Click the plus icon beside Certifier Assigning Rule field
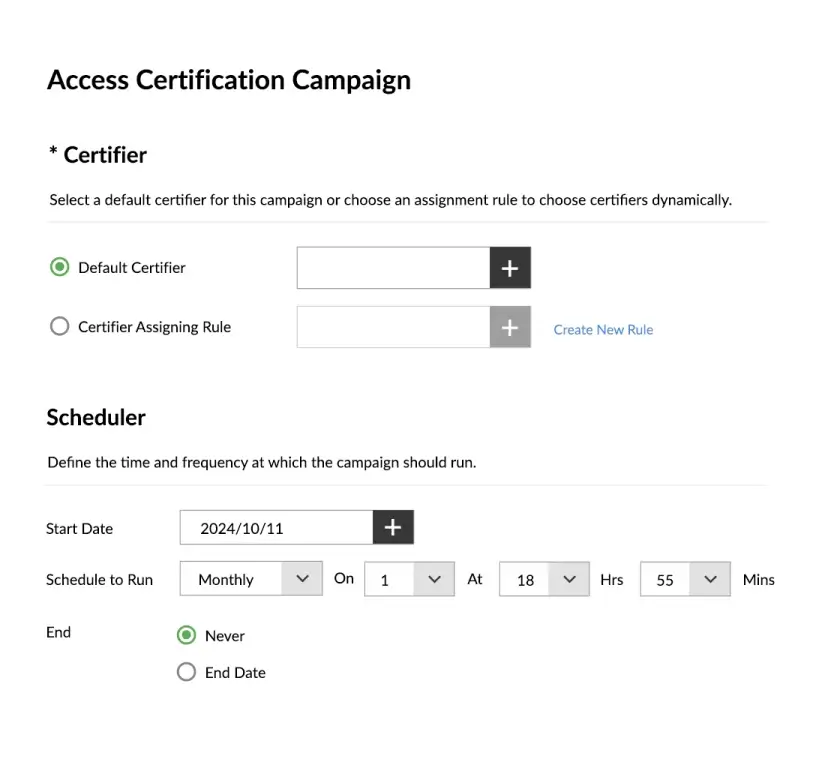This screenshot has height=760, width=825. (x=510, y=327)
